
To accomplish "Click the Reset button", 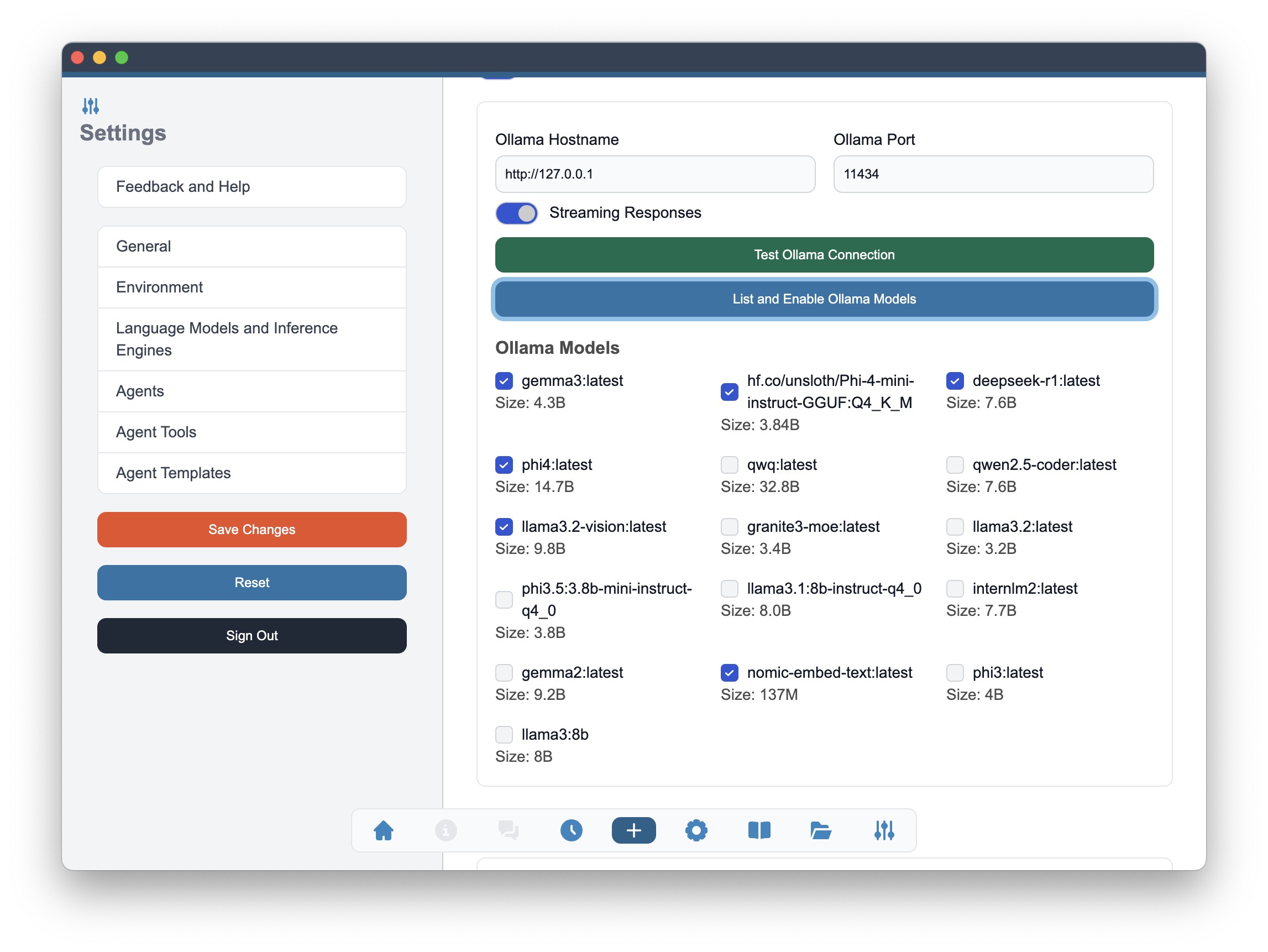I will [251, 583].
